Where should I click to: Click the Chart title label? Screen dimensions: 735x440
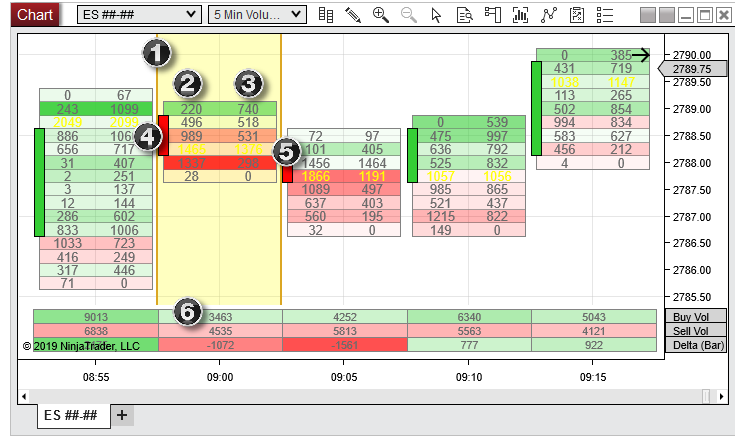[x=35, y=15]
